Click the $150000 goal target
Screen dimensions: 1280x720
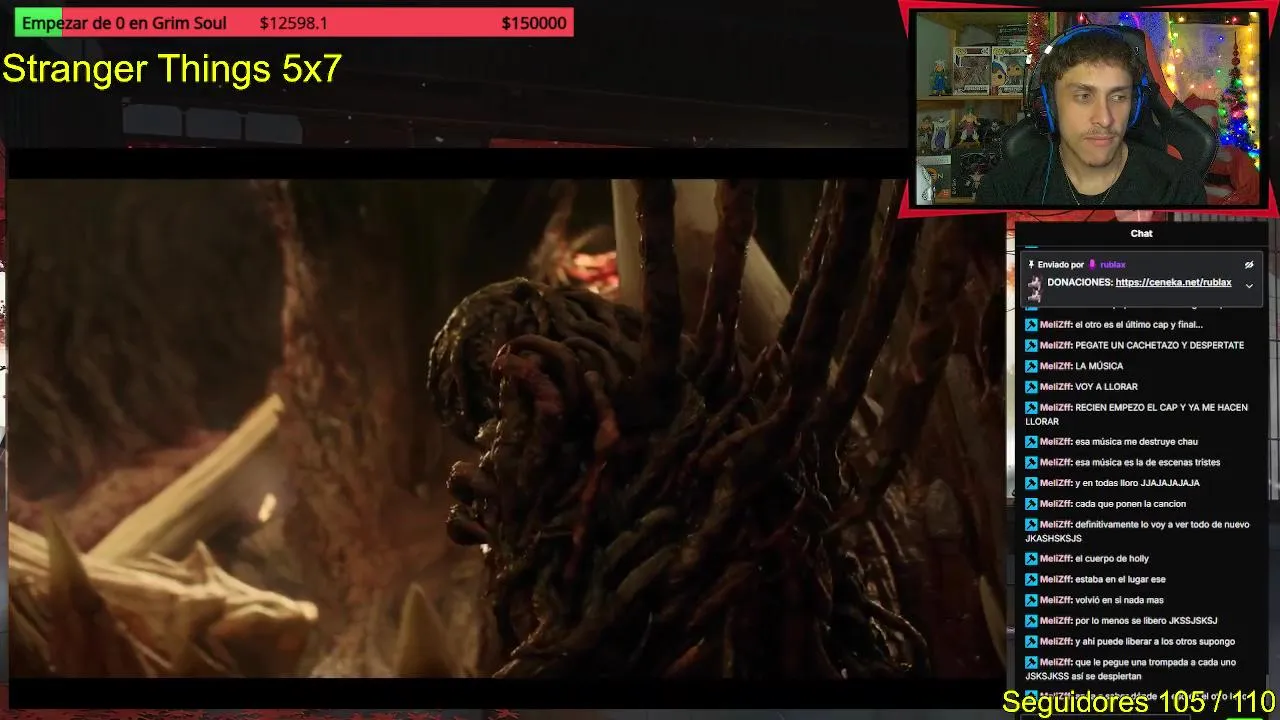pos(534,23)
